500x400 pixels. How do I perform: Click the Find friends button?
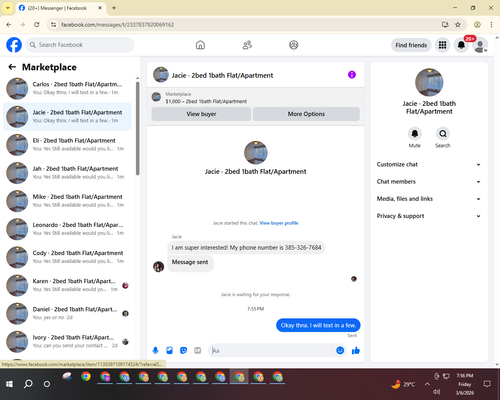(411, 45)
